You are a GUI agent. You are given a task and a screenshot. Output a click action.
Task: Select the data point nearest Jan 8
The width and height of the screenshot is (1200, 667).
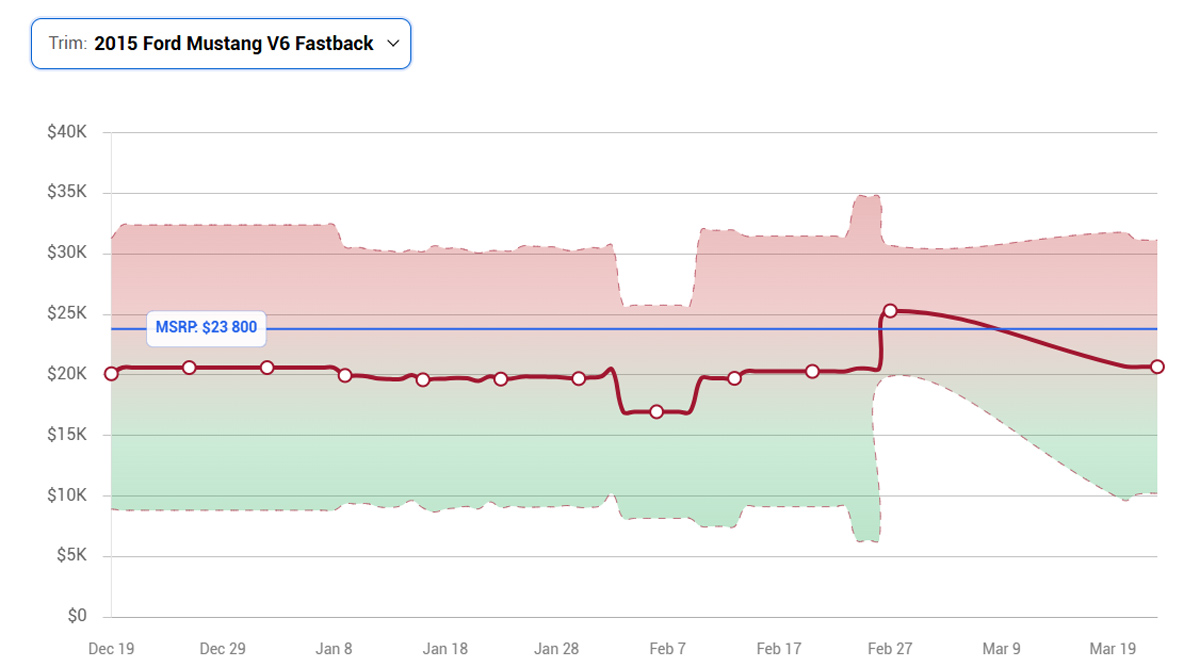[345, 375]
